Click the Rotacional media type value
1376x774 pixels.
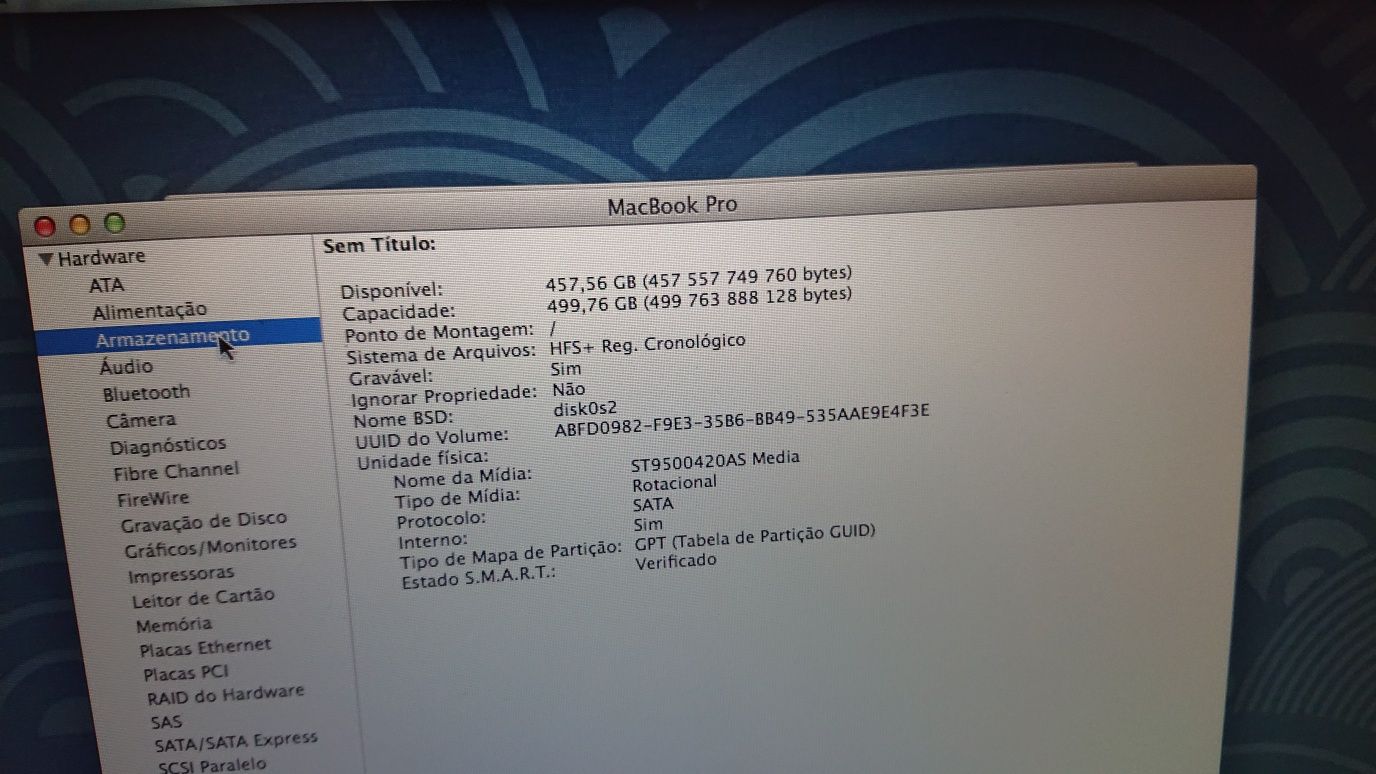click(674, 483)
